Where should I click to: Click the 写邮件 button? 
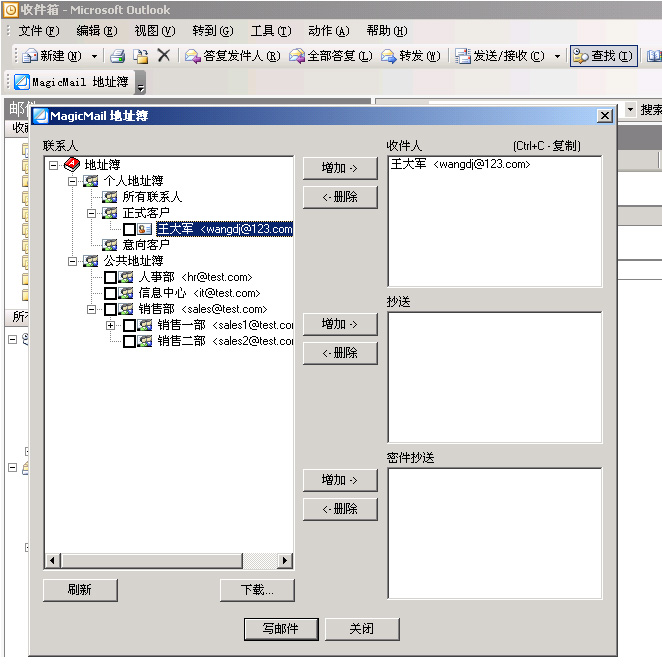(x=281, y=629)
